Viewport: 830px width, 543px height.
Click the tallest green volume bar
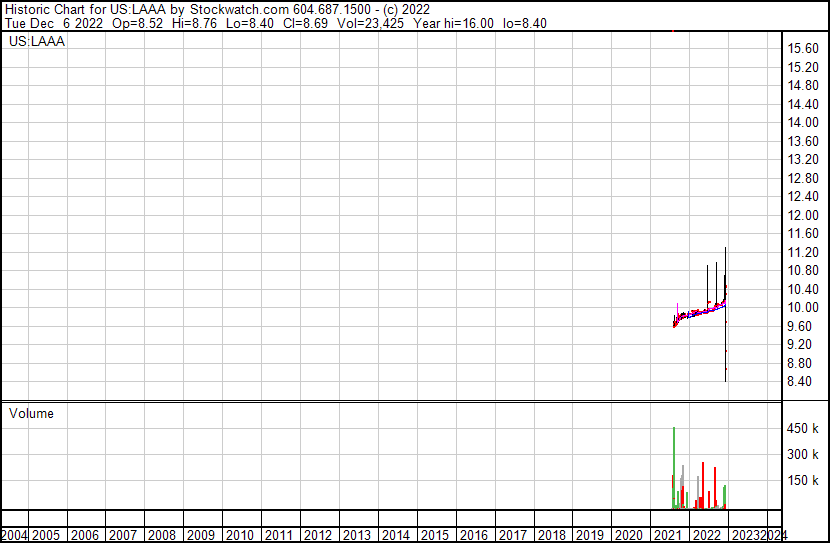[674, 468]
